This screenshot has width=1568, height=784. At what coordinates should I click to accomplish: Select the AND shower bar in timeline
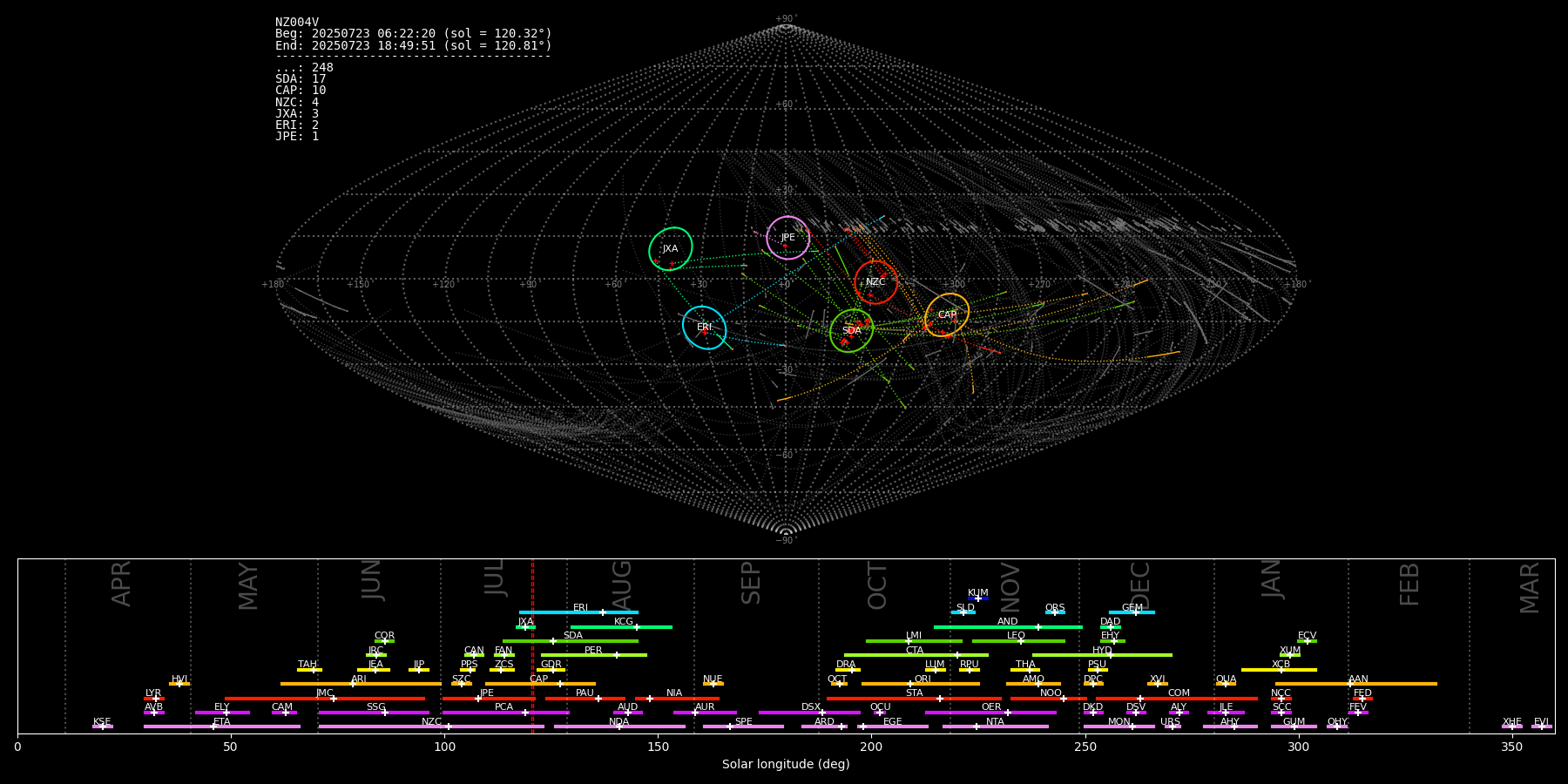coord(1008,627)
